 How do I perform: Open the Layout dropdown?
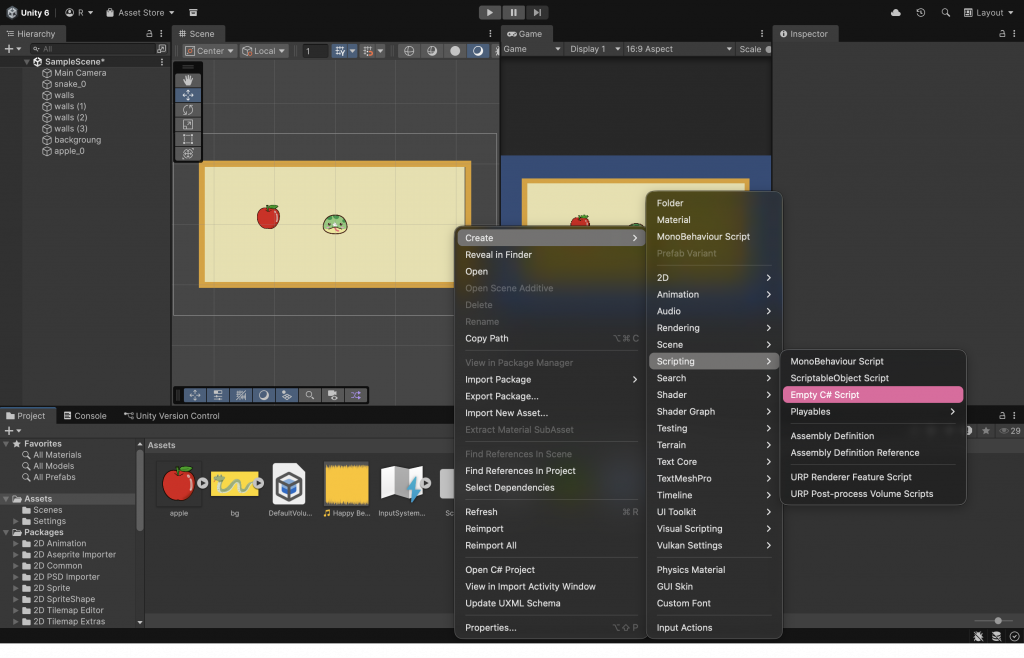pyautogui.click(x=989, y=12)
